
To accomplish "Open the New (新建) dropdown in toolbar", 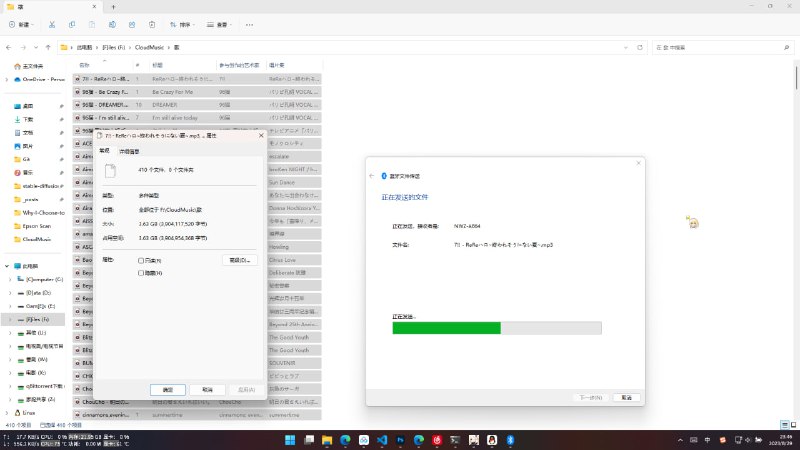I will pos(22,24).
